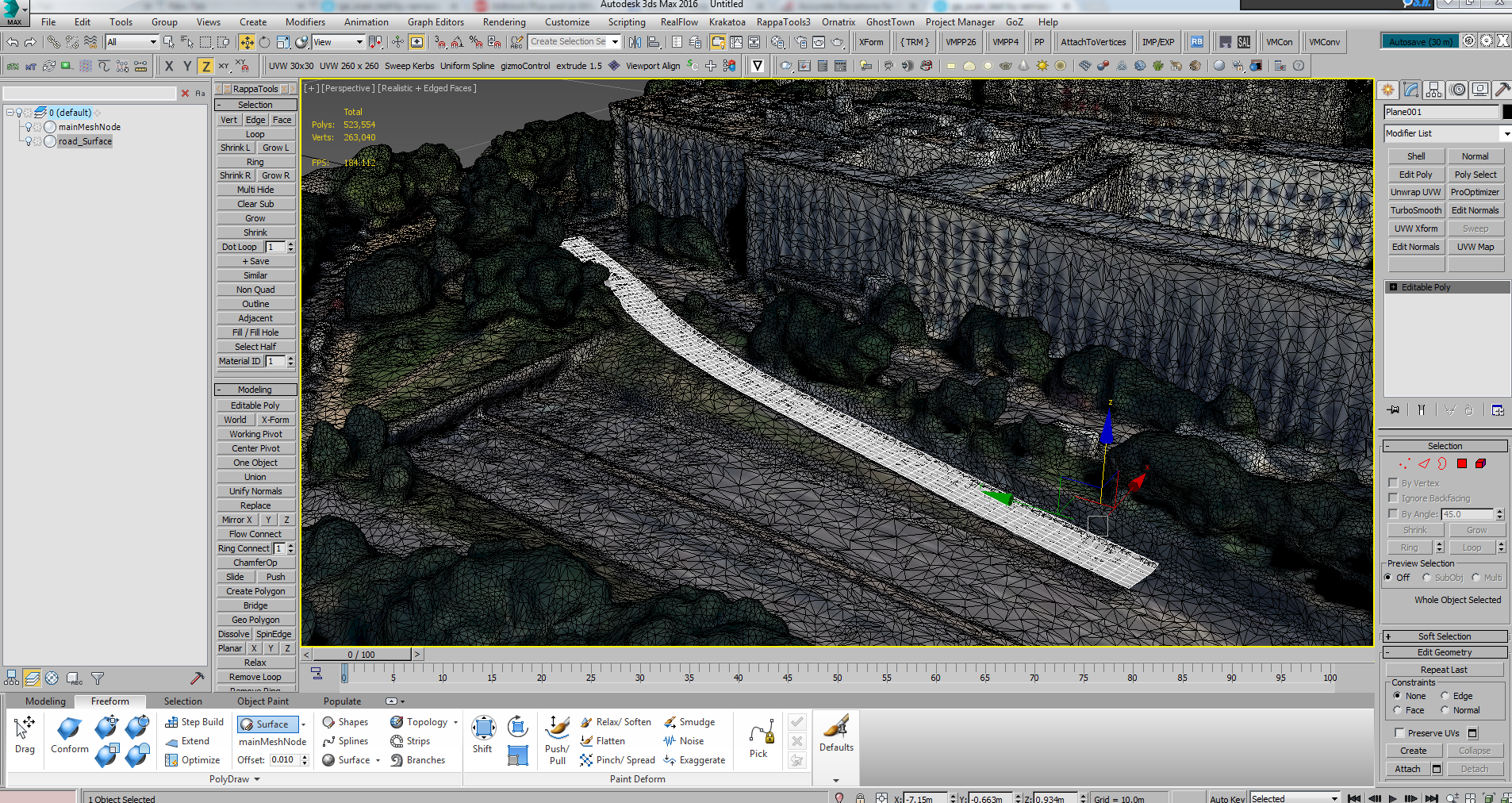This screenshot has height=803, width=1512.
Task: Click the Autosave (30 m) button
Action: tap(1421, 41)
